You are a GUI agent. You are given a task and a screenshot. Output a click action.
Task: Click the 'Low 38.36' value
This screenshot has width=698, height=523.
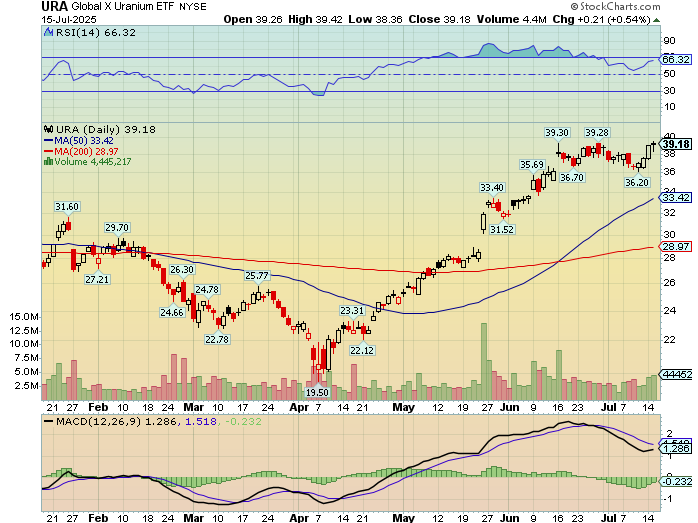pos(375,20)
